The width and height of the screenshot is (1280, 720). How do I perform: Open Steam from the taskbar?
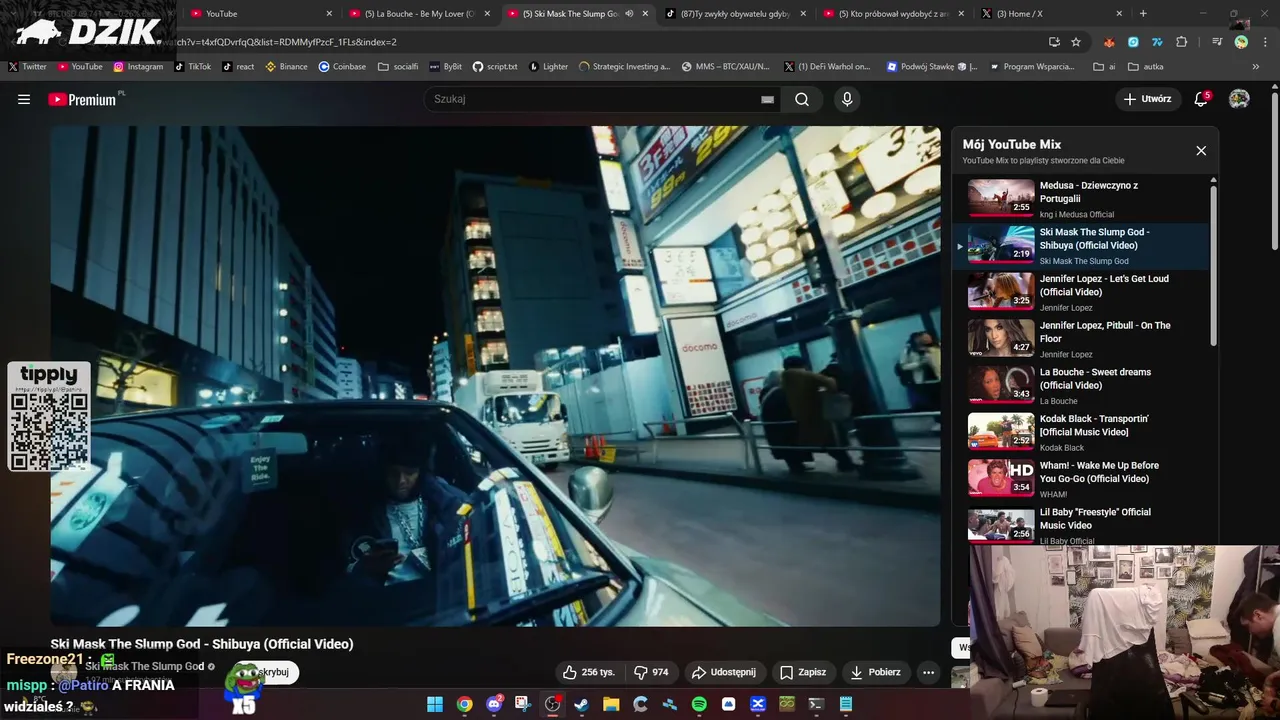[x=581, y=704]
